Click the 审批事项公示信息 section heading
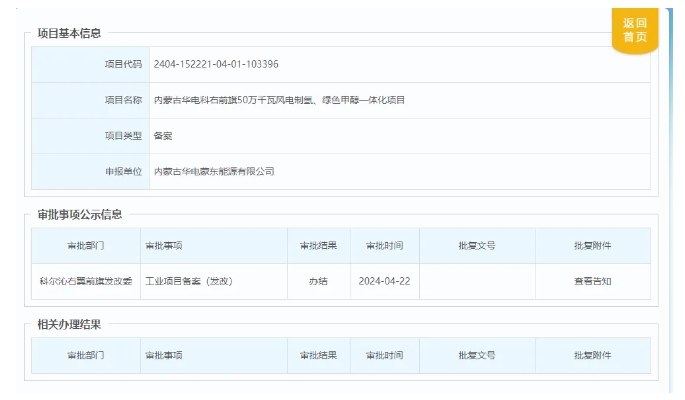This screenshot has height=400, width=685. click(x=80, y=214)
